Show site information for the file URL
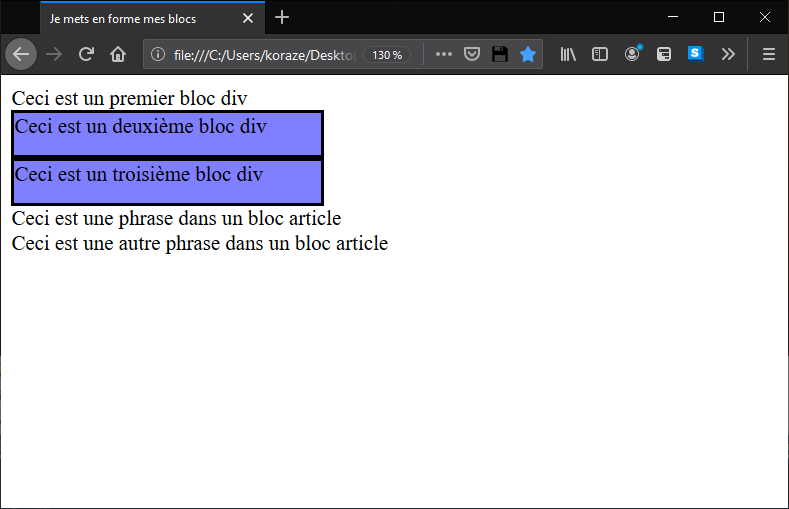This screenshot has height=509, width=789. (157, 54)
